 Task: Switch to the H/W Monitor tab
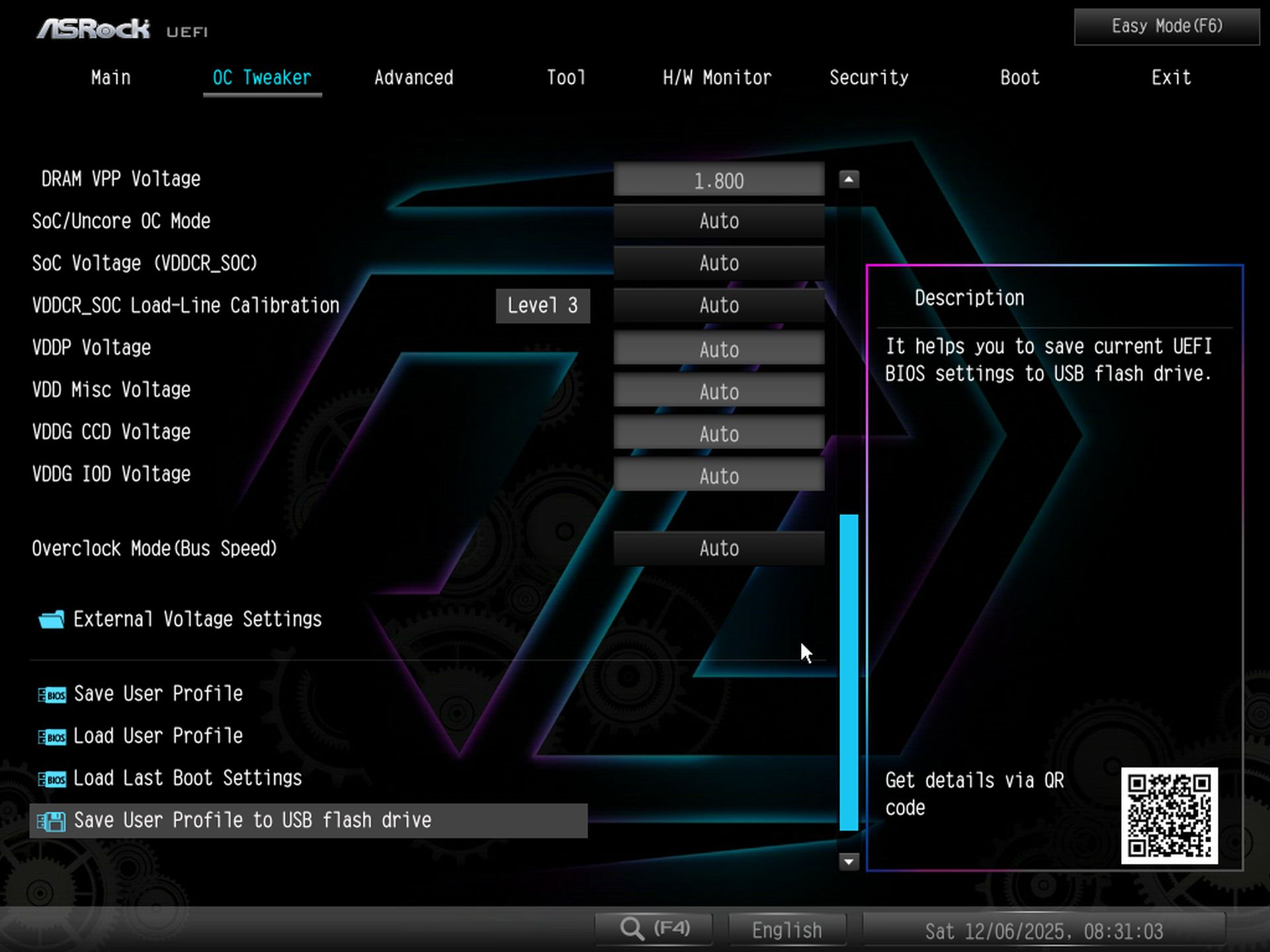(x=717, y=77)
